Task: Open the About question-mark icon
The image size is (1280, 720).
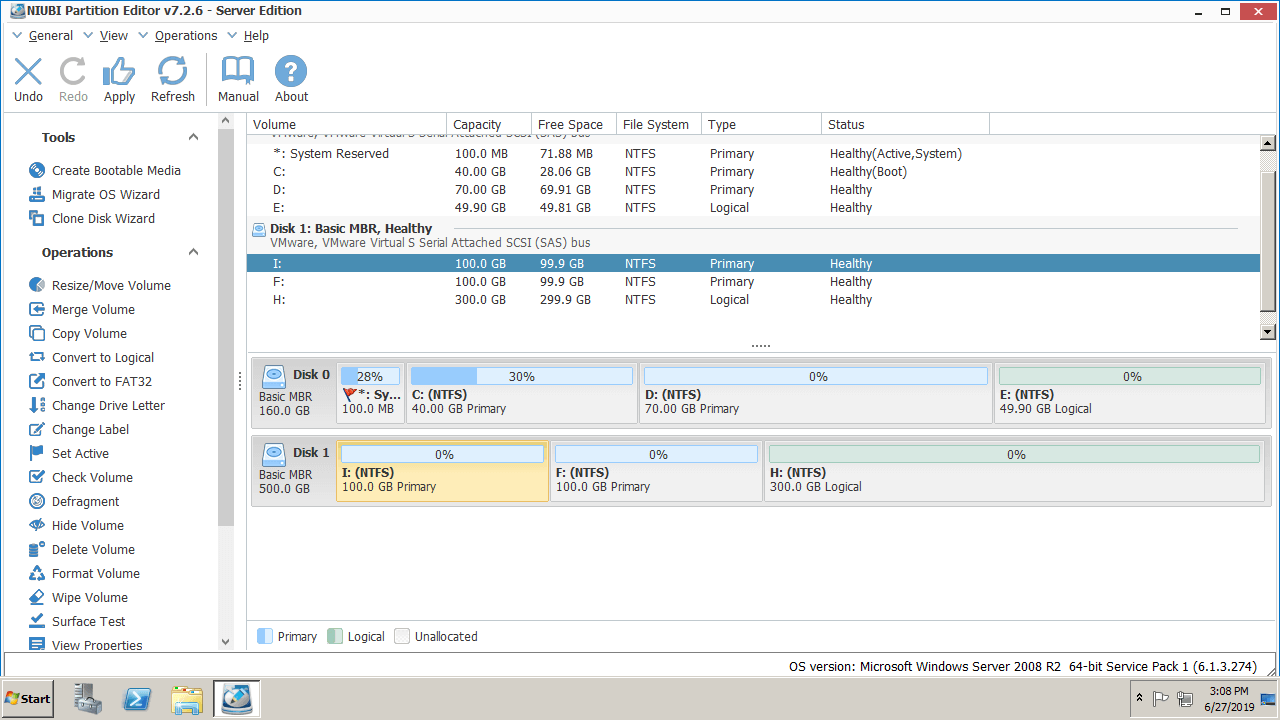Action: tap(291, 72)
